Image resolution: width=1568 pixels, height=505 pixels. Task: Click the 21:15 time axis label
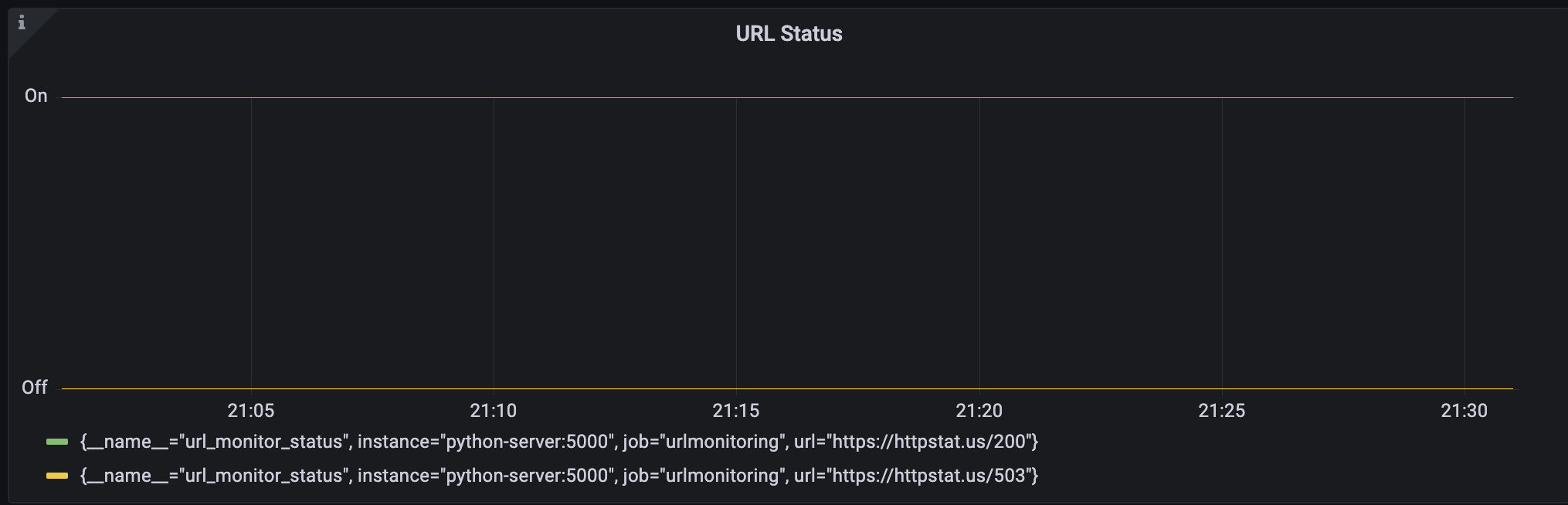tap(736, 411)
